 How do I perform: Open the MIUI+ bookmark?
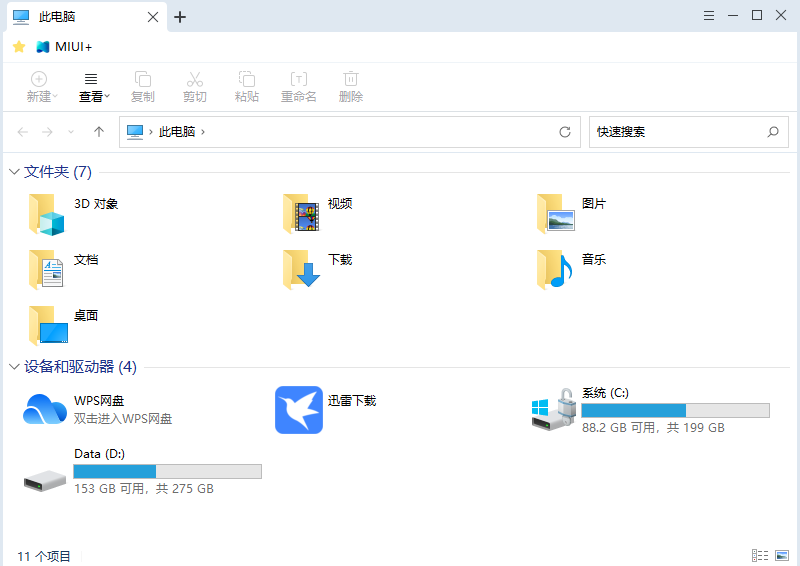click(x=64, y=47)
